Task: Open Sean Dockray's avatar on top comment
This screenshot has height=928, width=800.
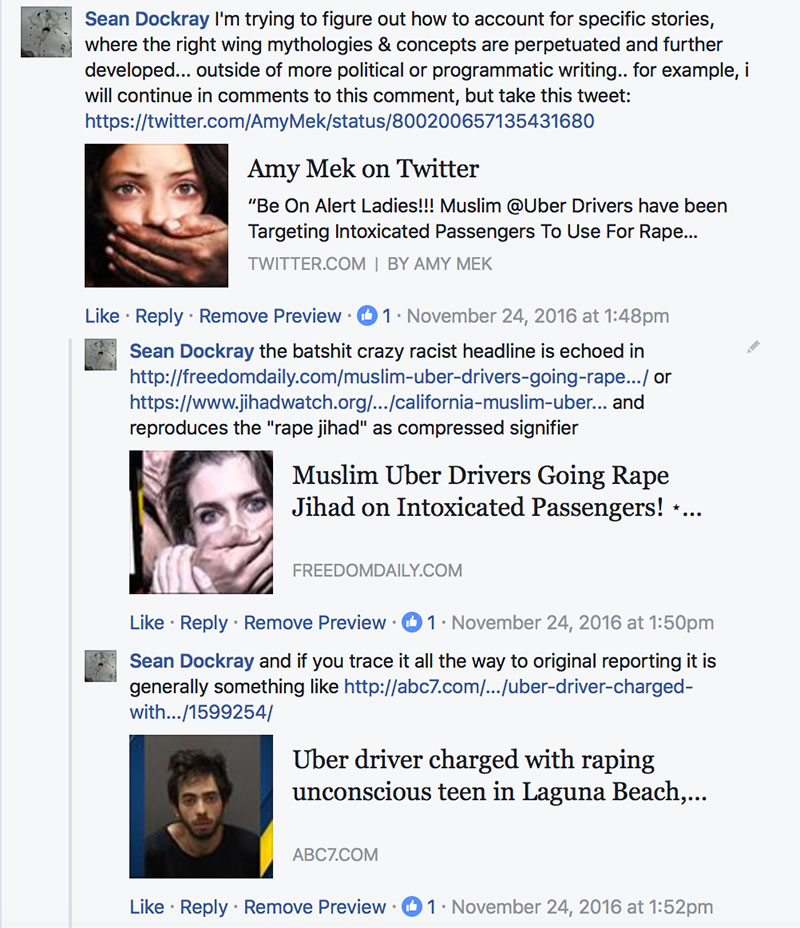Action: pos(46,32)
